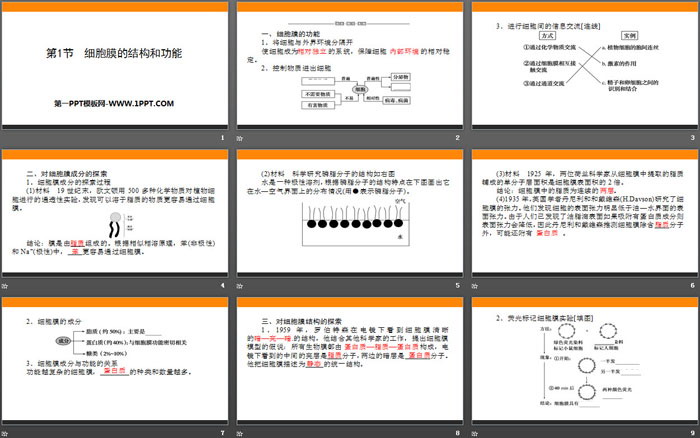Select slide 1 title thumbnail
700x438 pixels.
[x=115, y=66]
